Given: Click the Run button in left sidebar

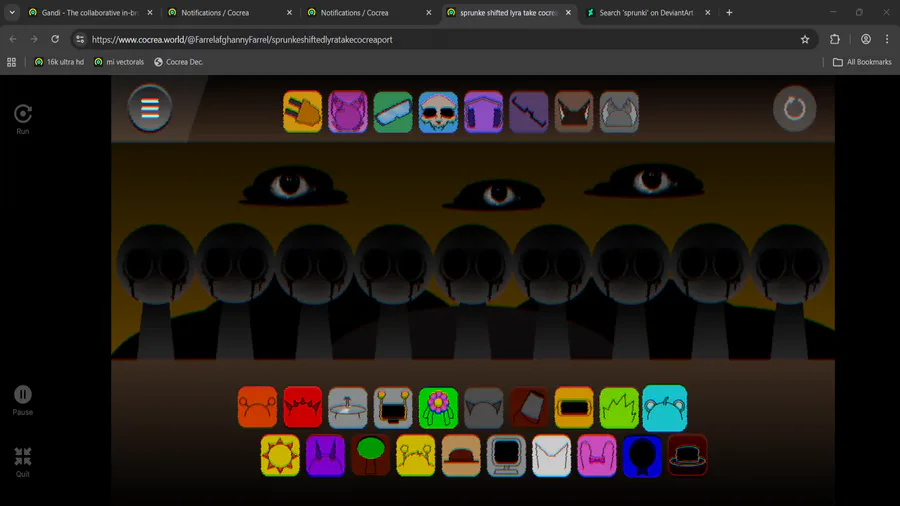Looking at the screenshot, I should click(x=23, y=119).
